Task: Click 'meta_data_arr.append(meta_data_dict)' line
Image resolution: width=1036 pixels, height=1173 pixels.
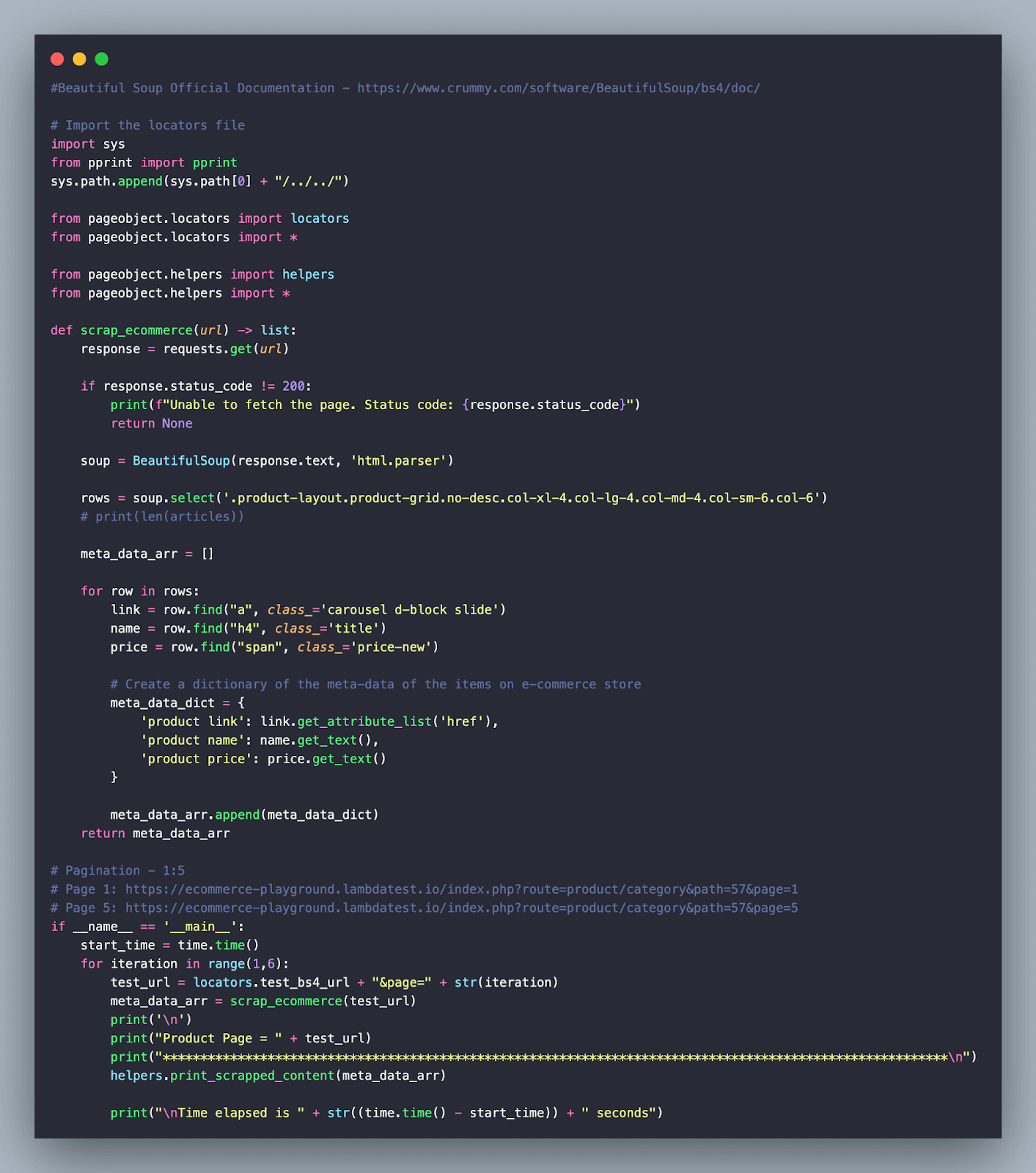Action: pyautogui.click(x=245, y=815)
